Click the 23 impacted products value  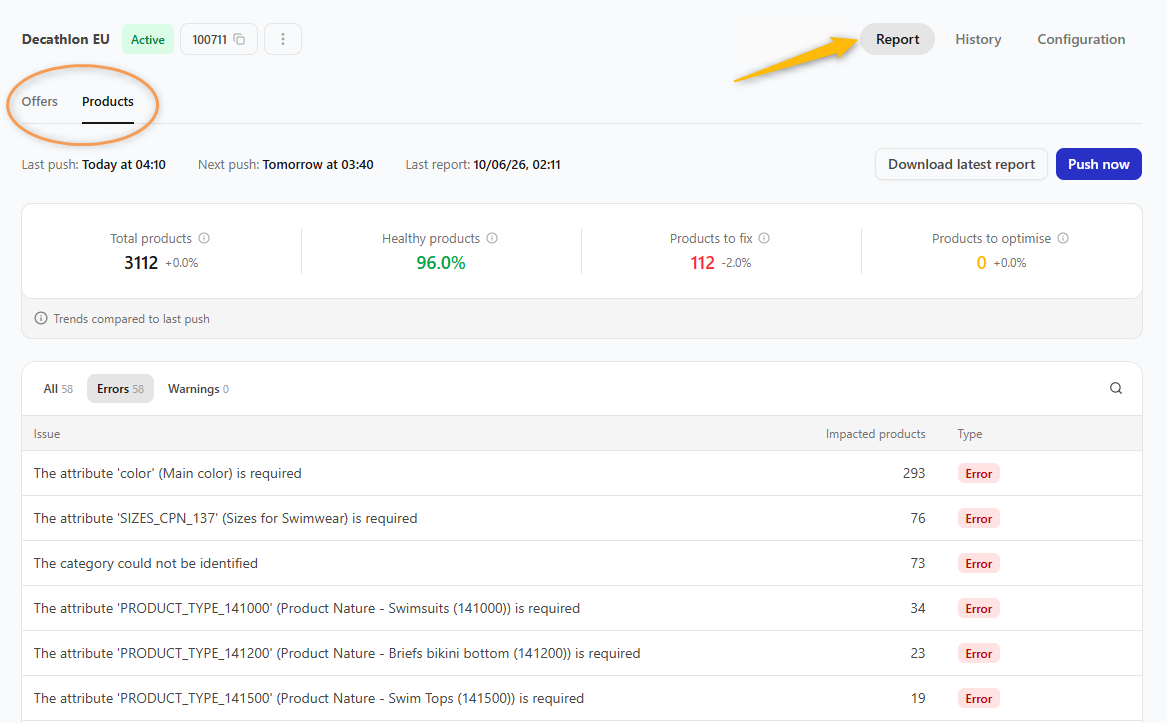click(x=918, y=653)
